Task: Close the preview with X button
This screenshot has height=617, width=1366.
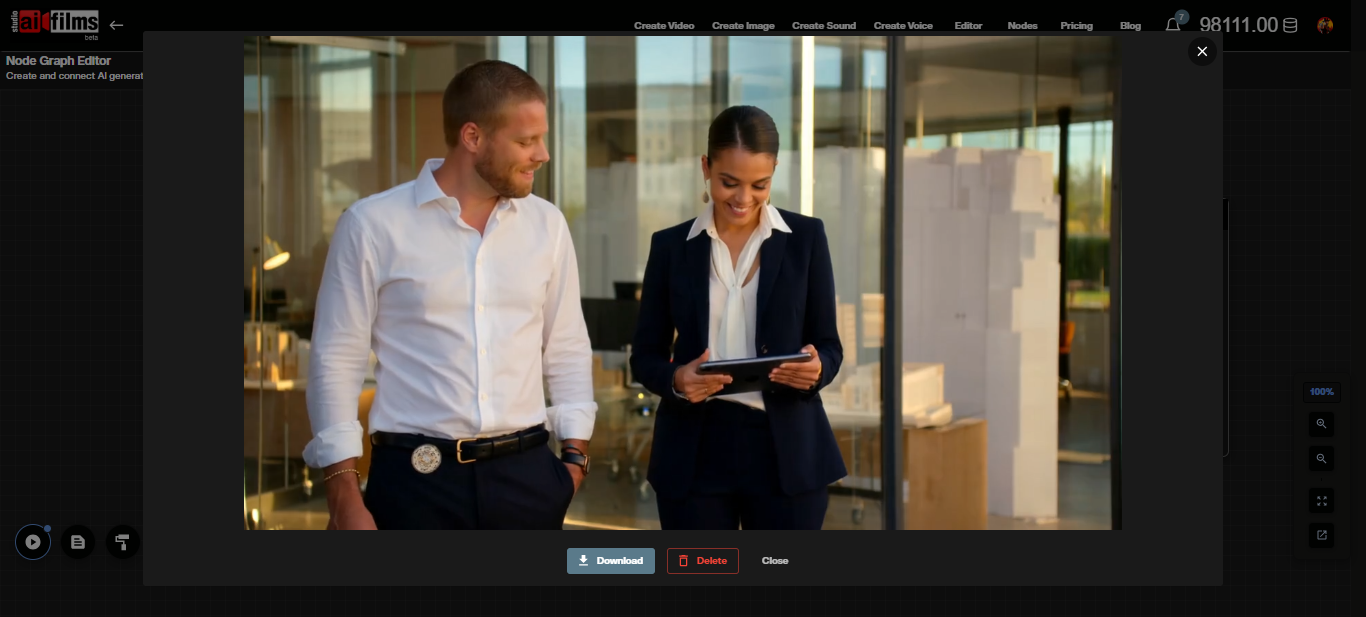Action: (1202, 51)
